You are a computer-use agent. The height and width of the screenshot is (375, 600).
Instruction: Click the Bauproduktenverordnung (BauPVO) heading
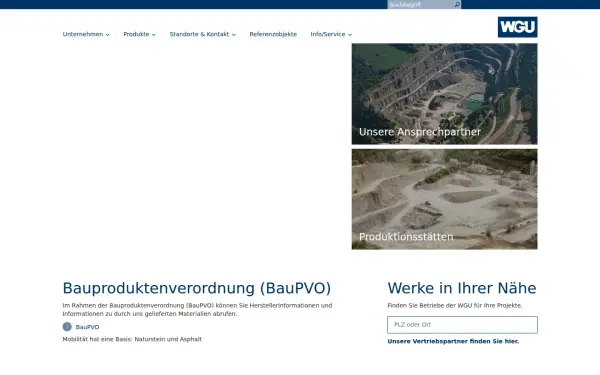[197, 288]
